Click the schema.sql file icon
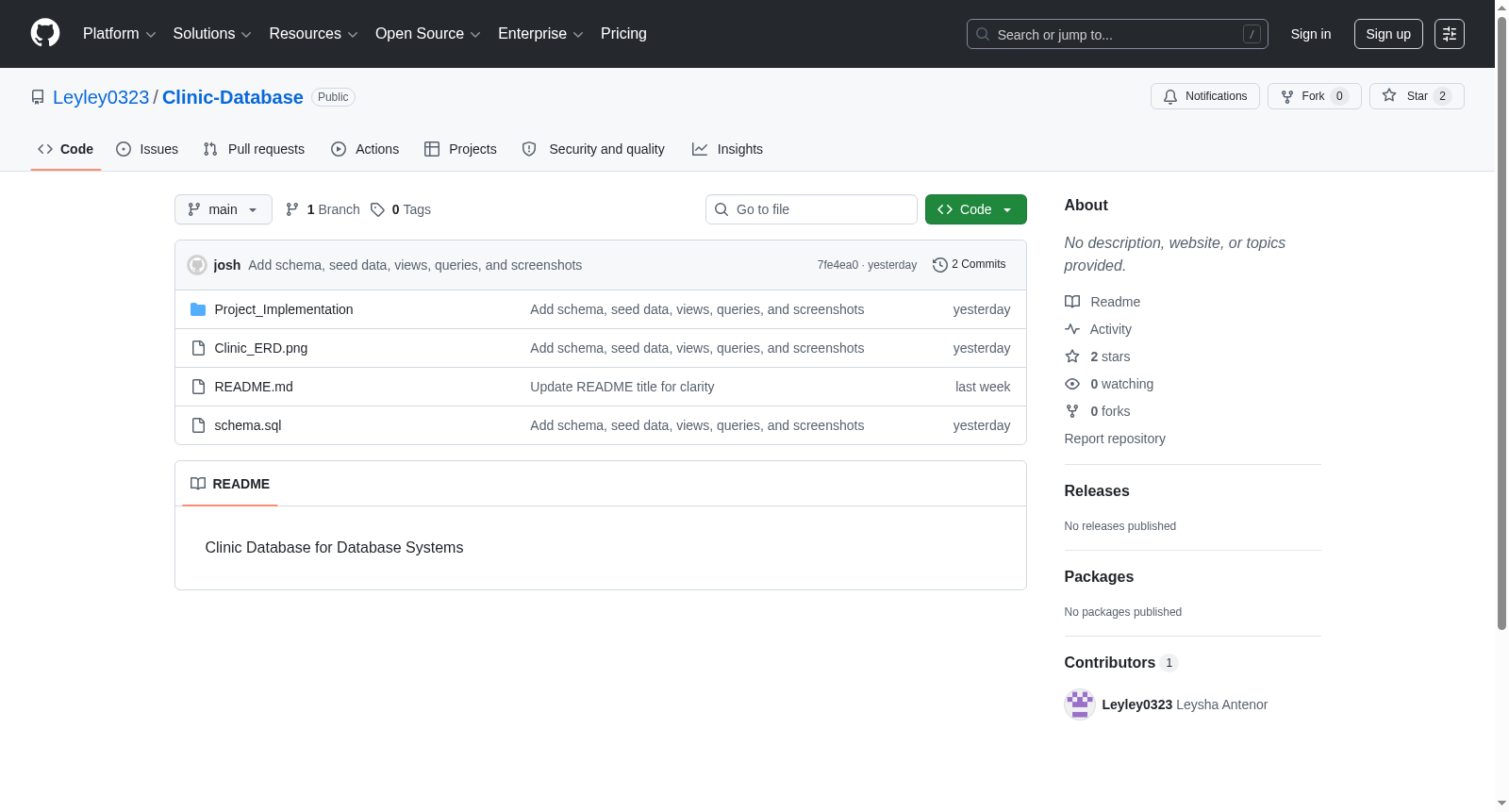Screen dimensions: 1509x812 (x=198, y=425)
